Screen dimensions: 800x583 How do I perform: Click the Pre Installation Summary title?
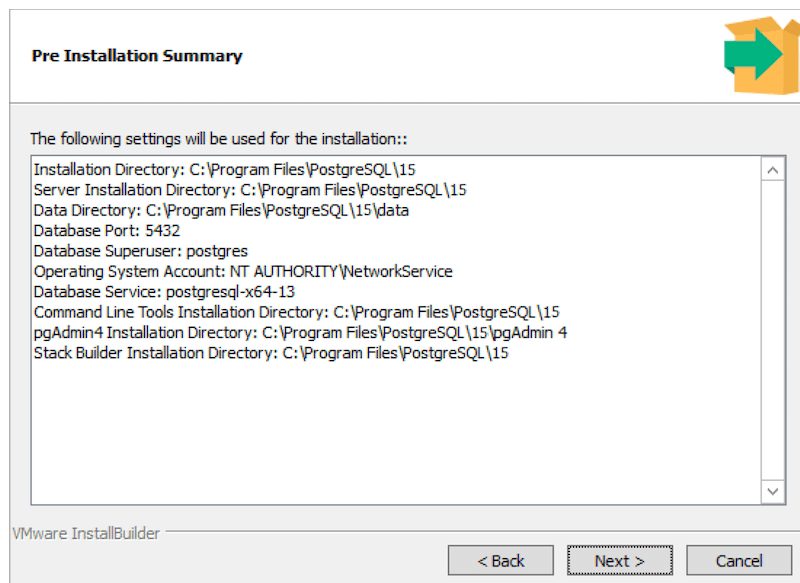(x=137, y=56)
